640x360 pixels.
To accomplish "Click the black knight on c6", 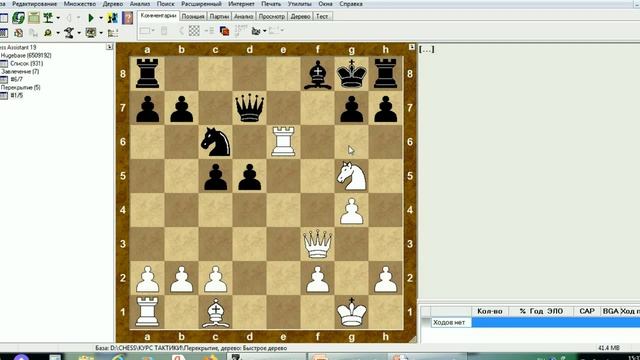I will pos(216,142).
